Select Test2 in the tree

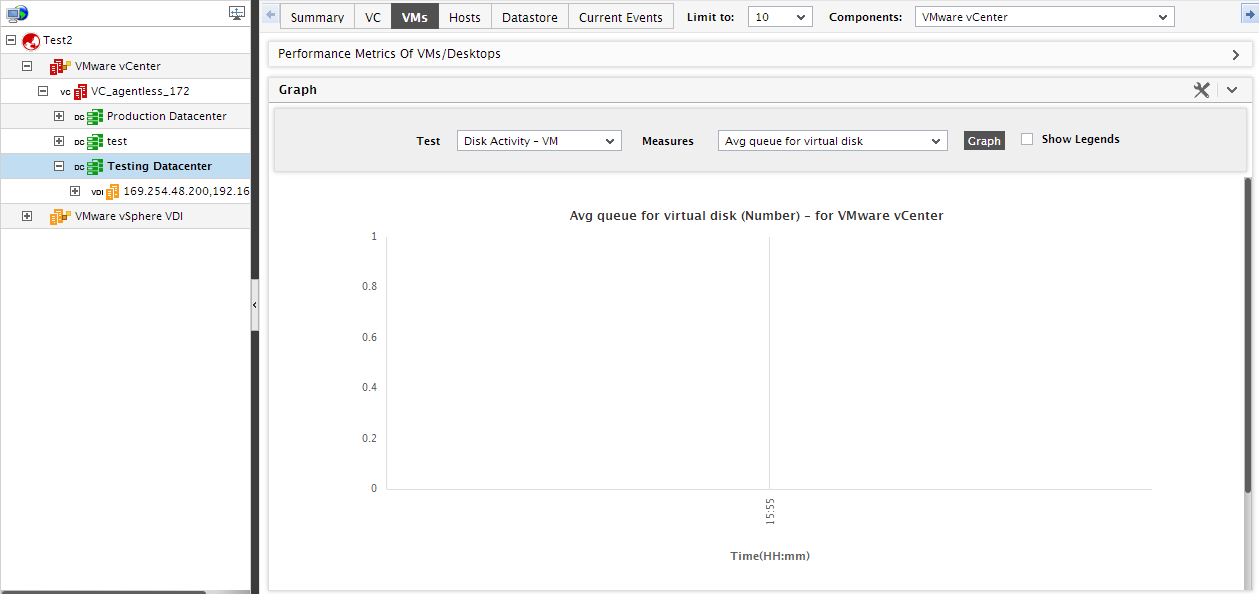[x=58, y=41]
